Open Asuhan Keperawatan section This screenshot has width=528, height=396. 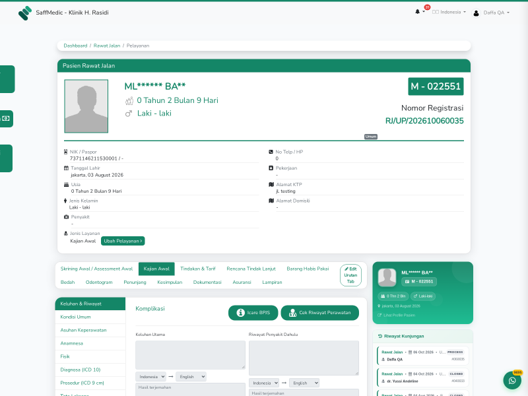pyautogui.click(x=90, y=330)
